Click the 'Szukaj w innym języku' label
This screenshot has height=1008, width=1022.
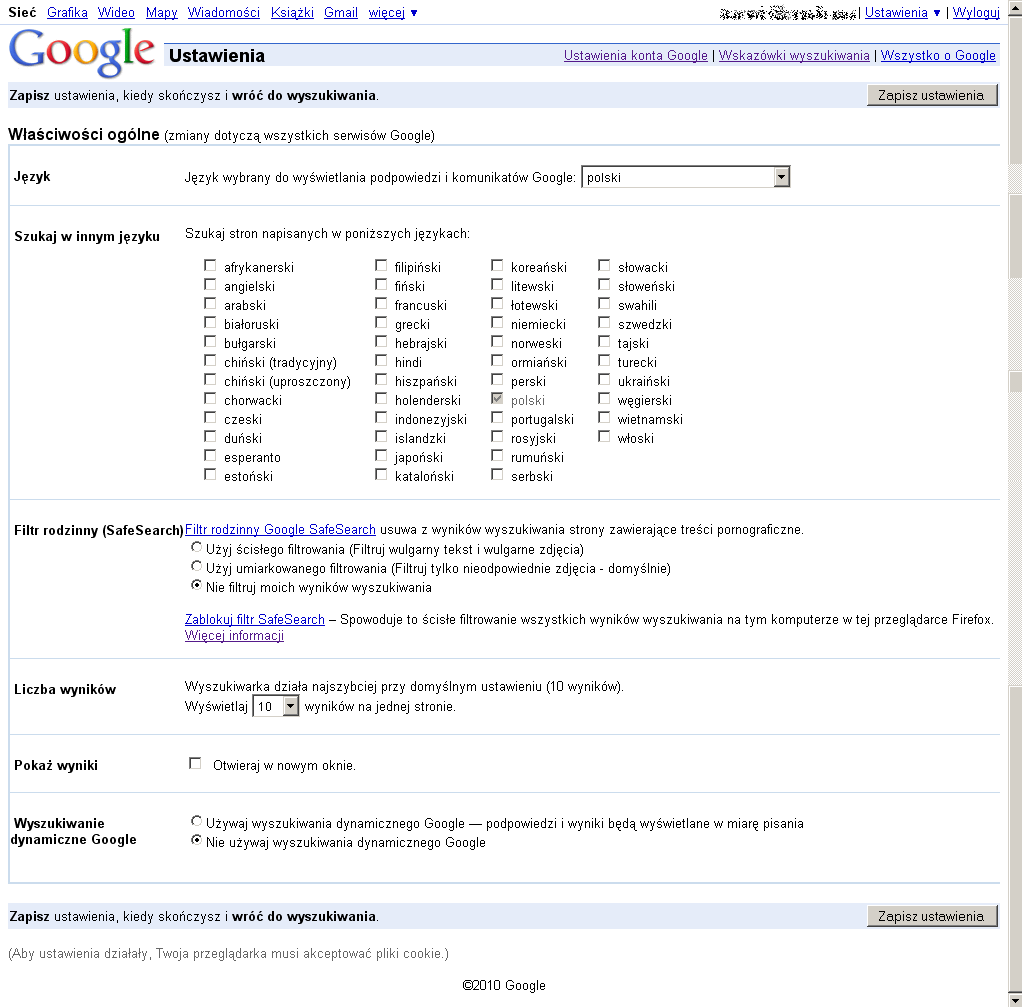click(x=87, y=237)
